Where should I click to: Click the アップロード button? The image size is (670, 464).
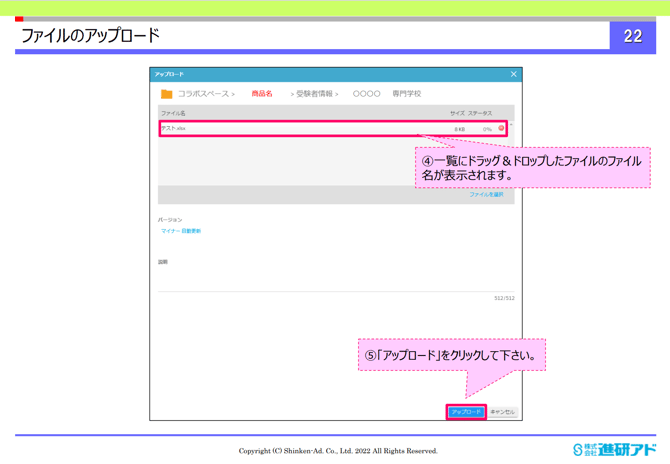click(466, 412)
